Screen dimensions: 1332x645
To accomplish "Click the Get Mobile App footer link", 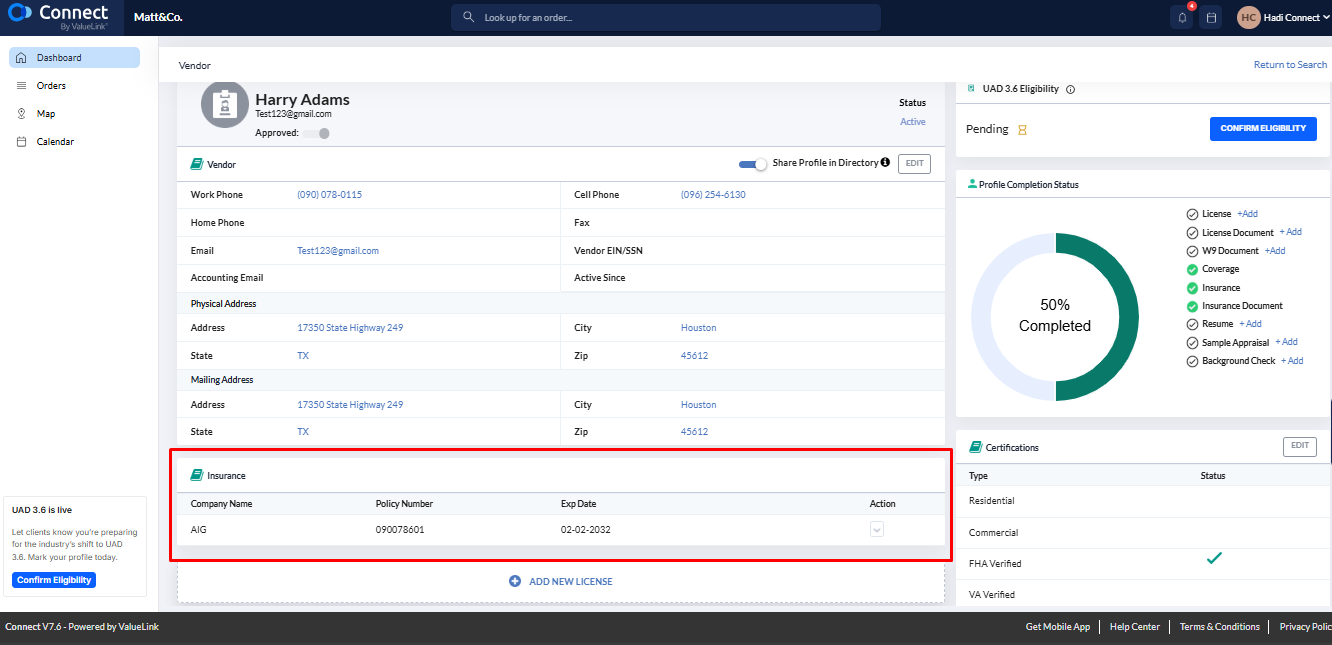I will coord(1058,627).
